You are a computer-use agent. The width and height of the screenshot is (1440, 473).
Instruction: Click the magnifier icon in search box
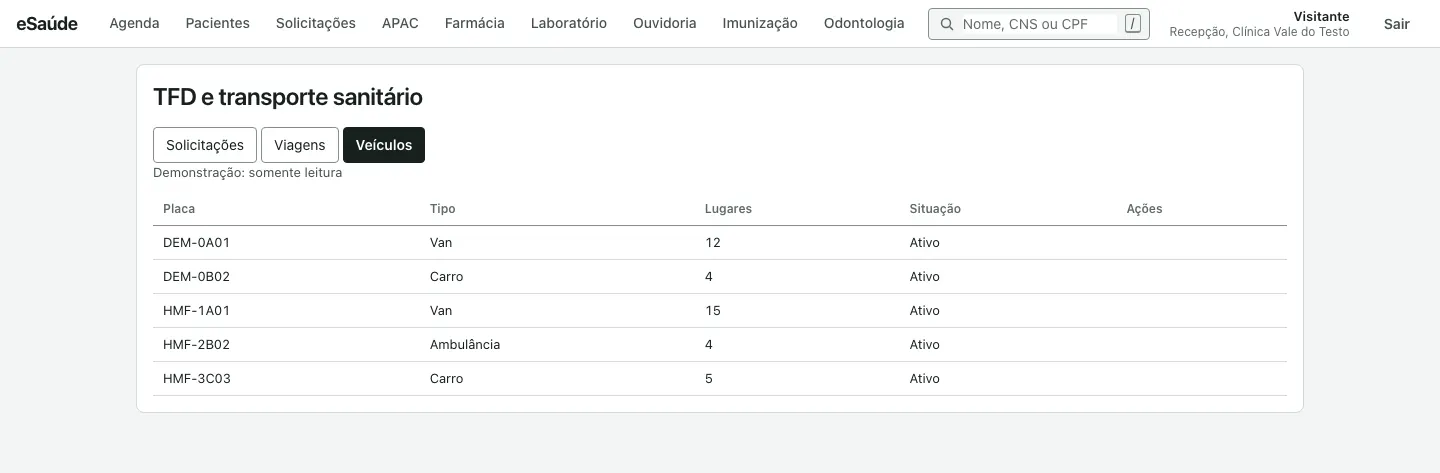point(947,24)
